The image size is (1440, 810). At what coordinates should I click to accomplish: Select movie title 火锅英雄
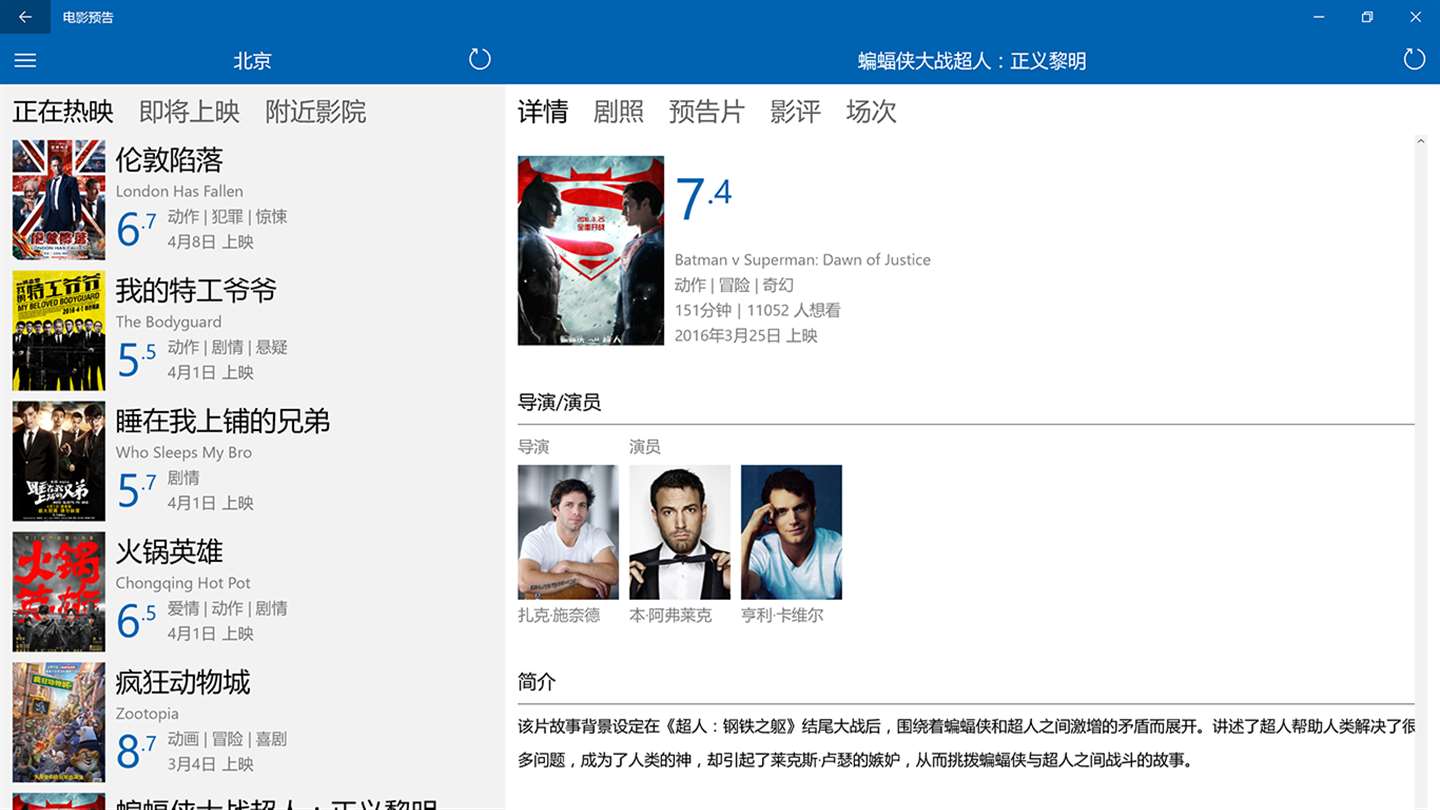(169, 551)
